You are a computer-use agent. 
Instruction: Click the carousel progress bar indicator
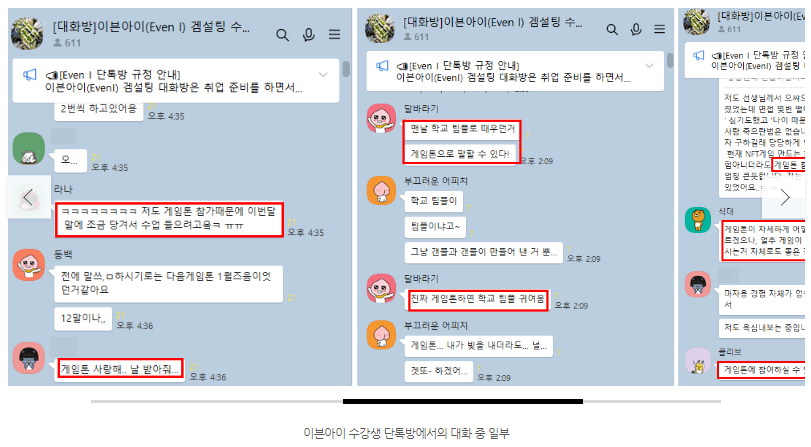pyautogui.click(x=463, y=401)
